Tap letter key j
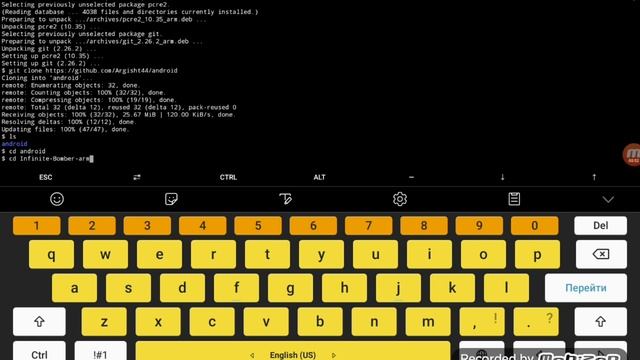The width and height of the screenshot is (640, 360). [398, 288]
